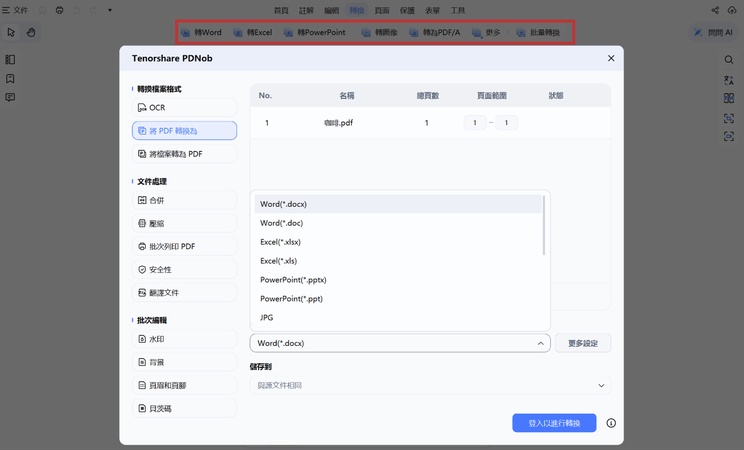Open the 詢問 AI button
The height and width of the screenshot is (450, 744).
pyautogui.click(x=713, y=32)
